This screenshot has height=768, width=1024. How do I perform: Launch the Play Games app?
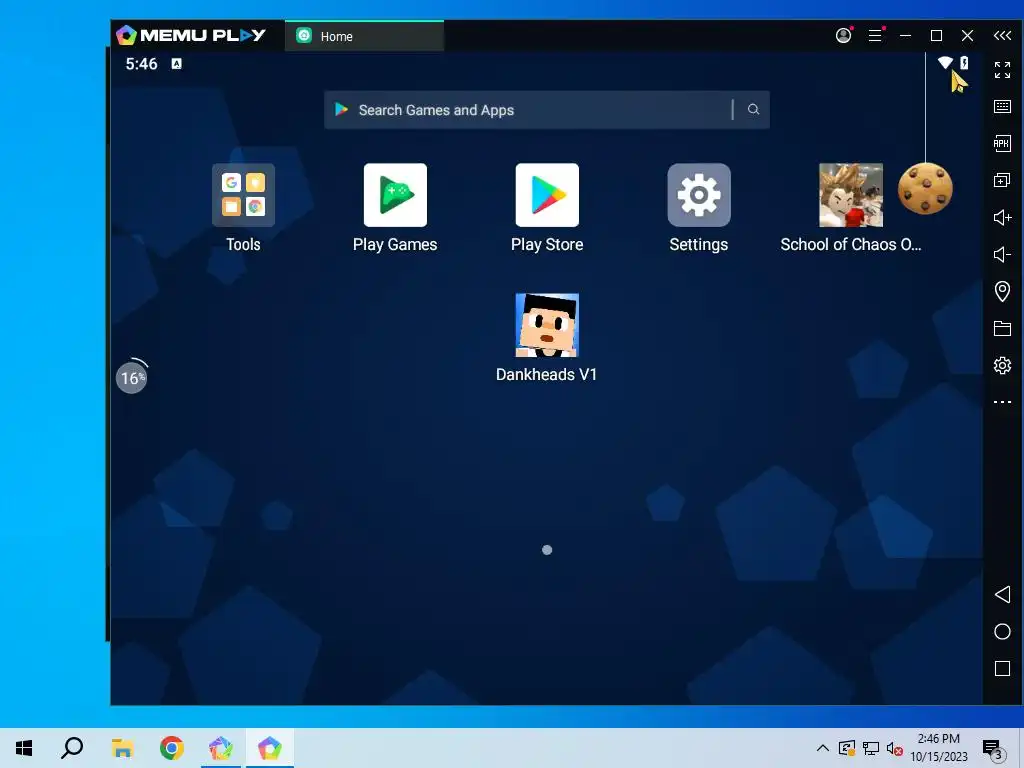pyautogui.click(x=395, y=195)
